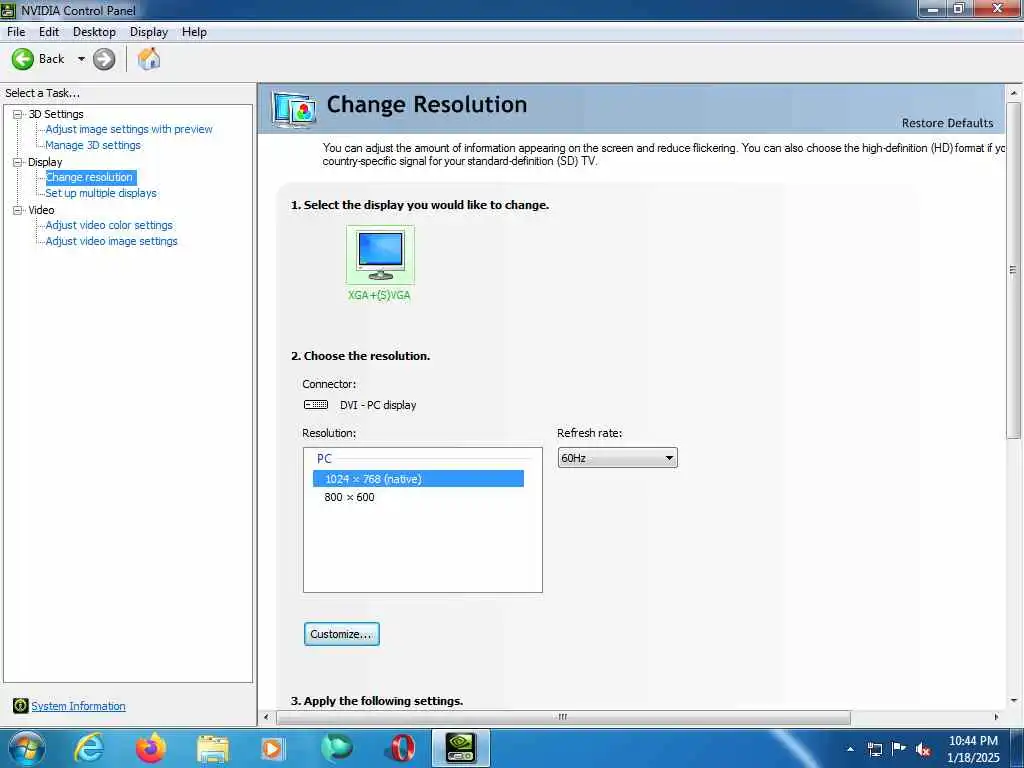Click the muted volume tray icon

pyautogui.click(x=923, y=749)
